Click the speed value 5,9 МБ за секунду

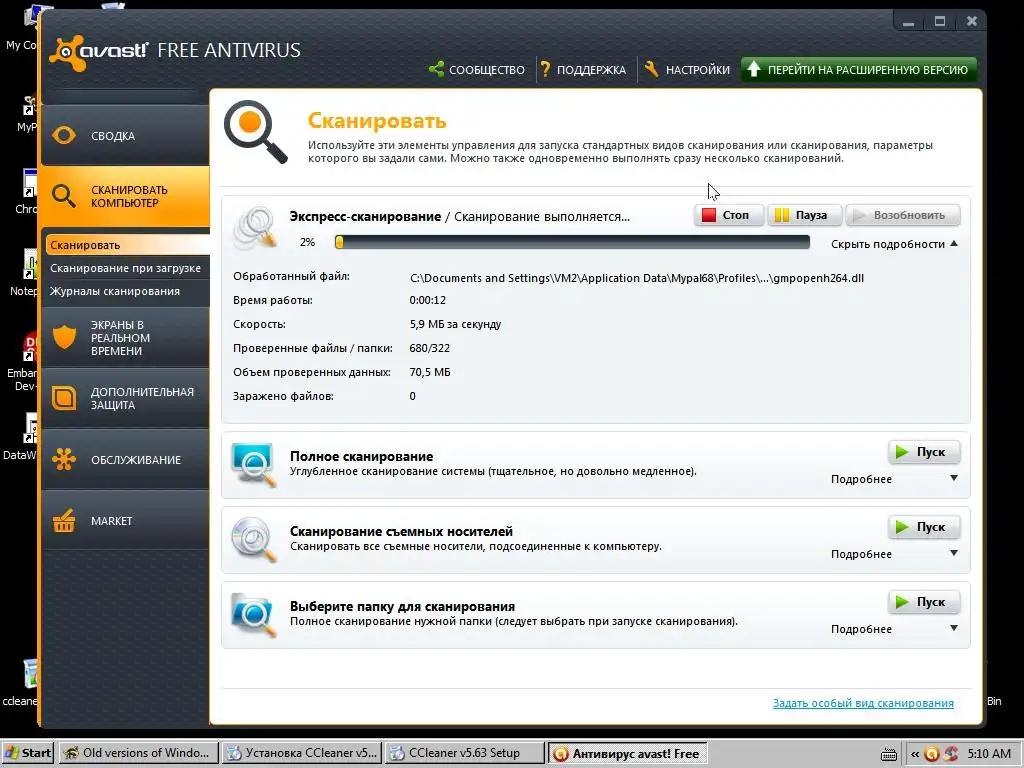pyautogui.click(x=455, y=324)
